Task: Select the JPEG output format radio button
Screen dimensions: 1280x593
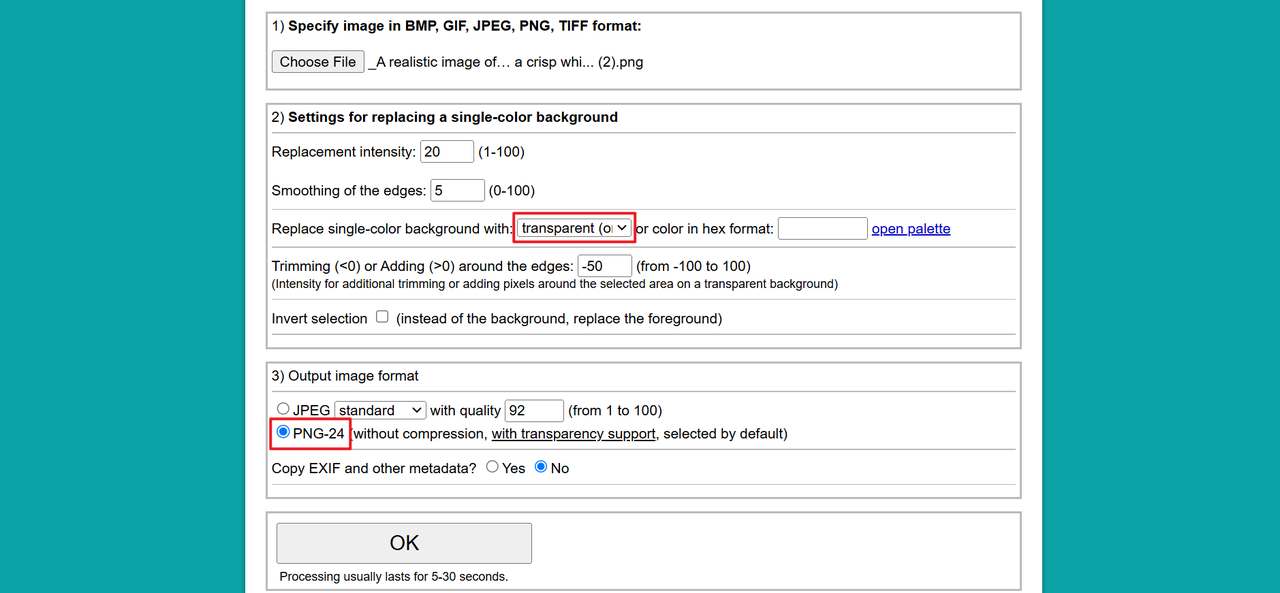Action: coord(284,409)
